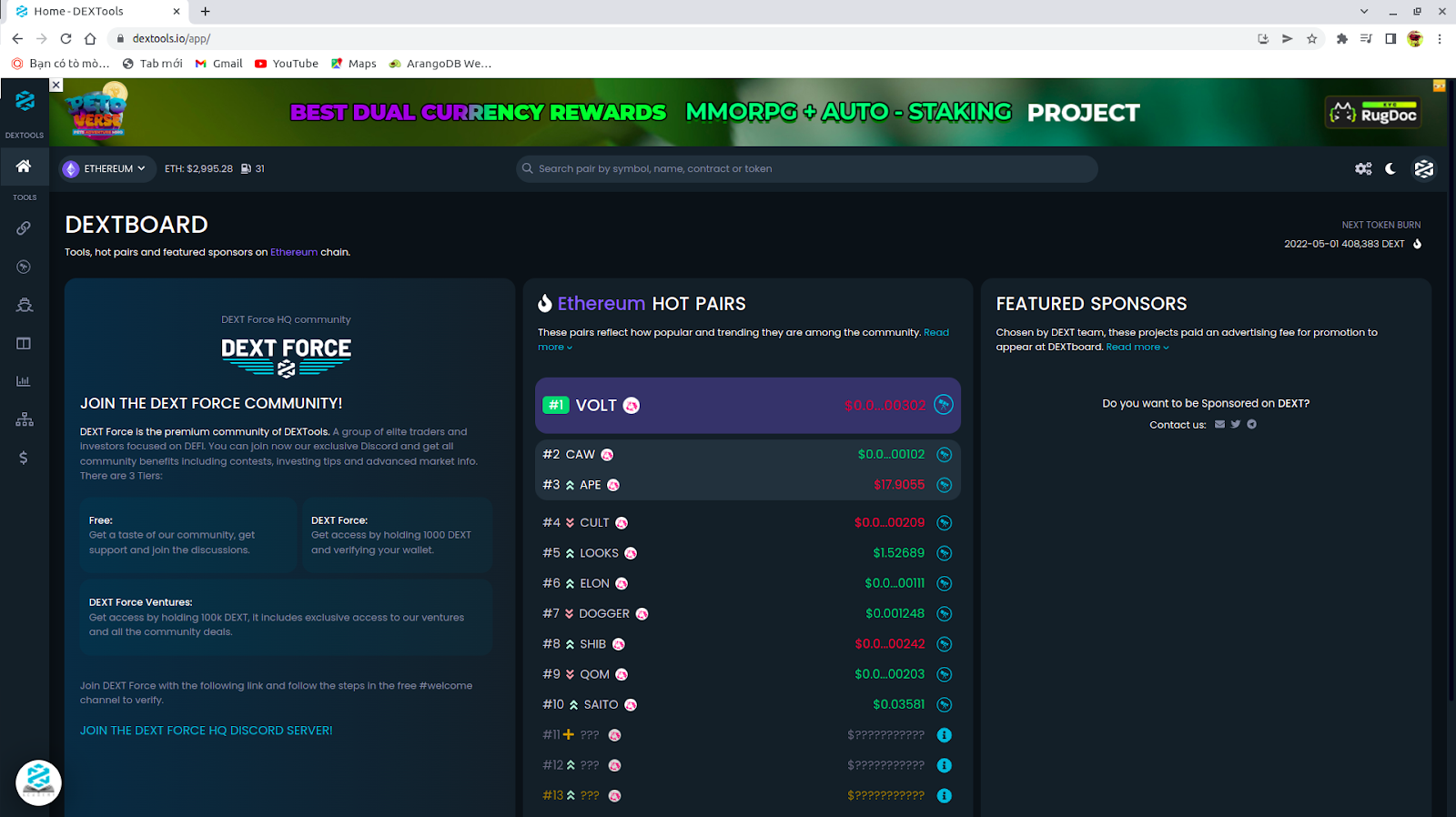The height and width of the screenshot is (817, 1456).
Task: Open the Tab mới bookmark
Action: coord(152,64)
